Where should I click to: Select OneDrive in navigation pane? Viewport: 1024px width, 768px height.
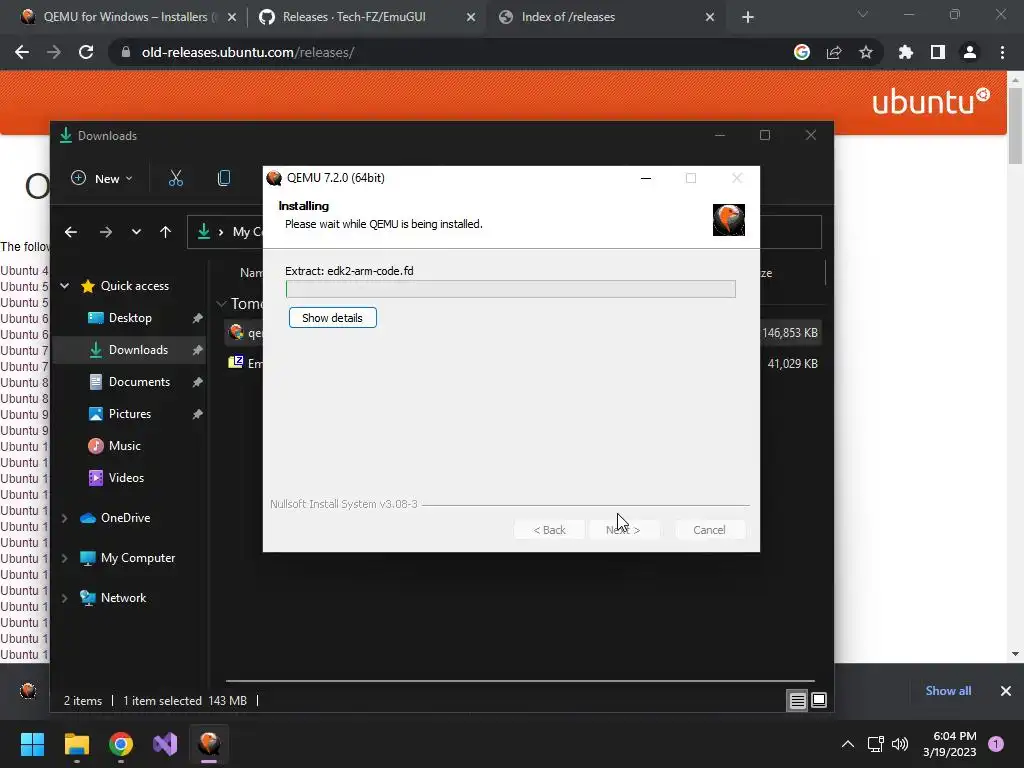click(125, 518)
